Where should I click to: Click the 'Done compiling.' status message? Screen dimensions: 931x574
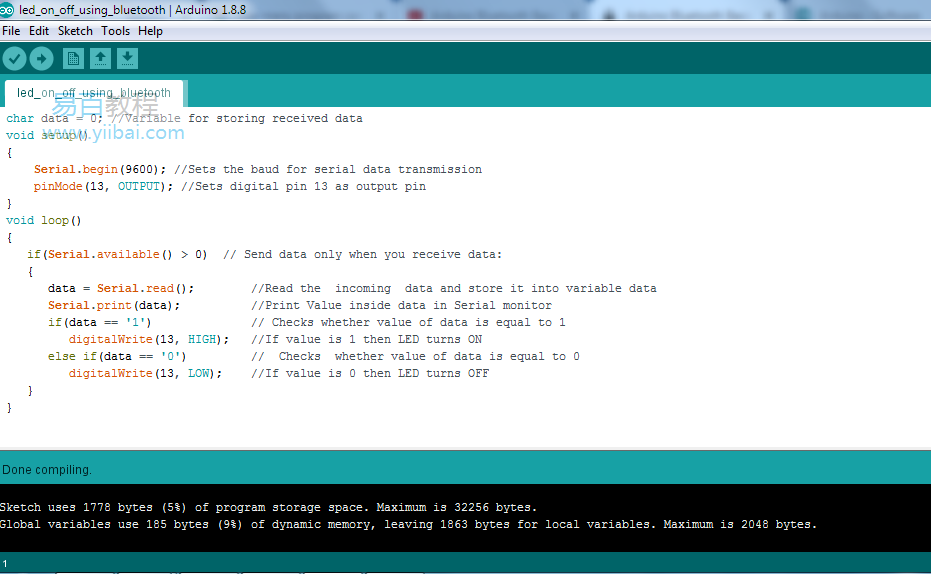coord(47,470)
